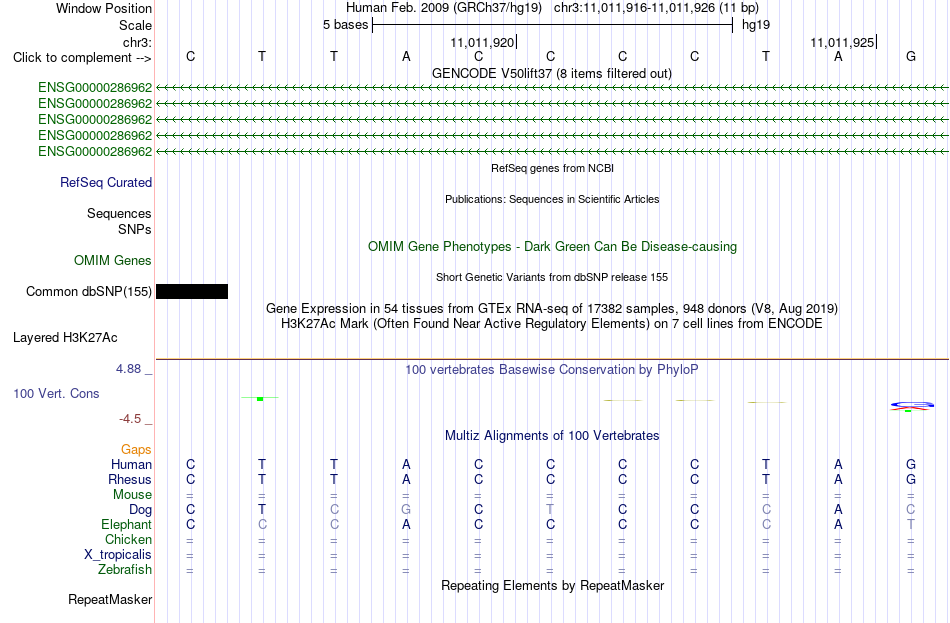Open the OMIM Genes track label
The width and height of the screenshot is (950, 623).
click(113, 261)
